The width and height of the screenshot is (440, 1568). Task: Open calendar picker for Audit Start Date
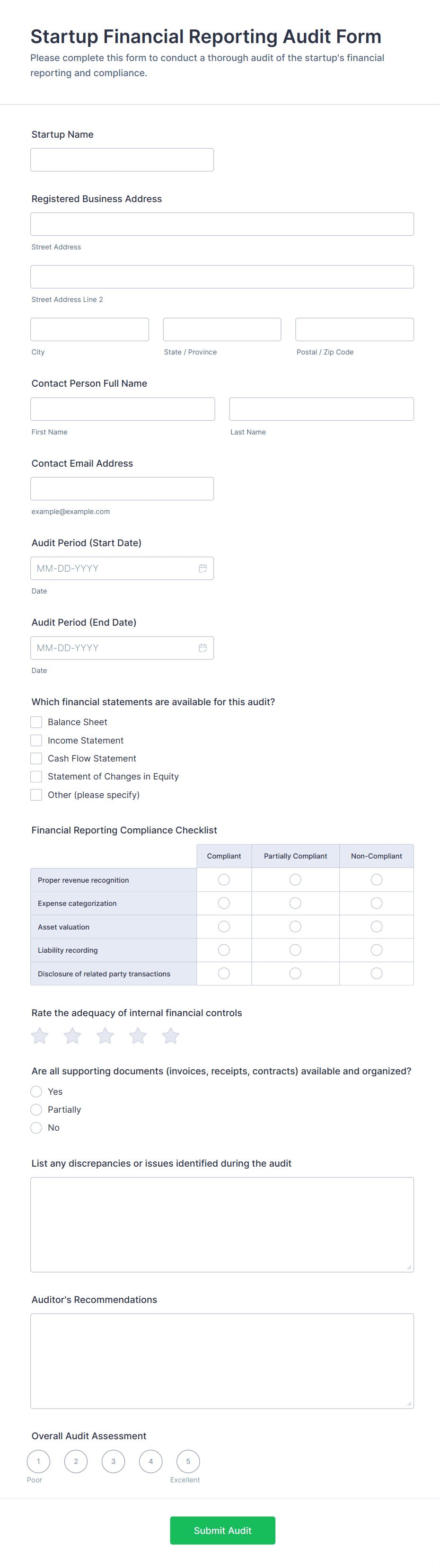[x=202, y=568]
